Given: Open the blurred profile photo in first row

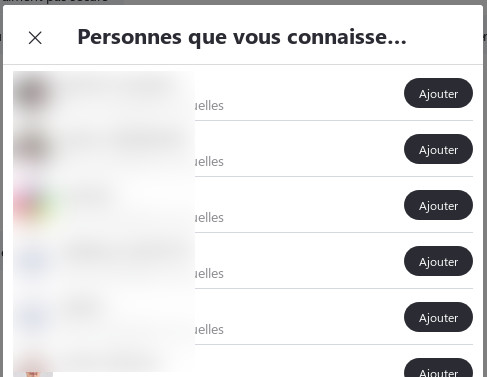Looking at the screenshot, I should coord(33,93).
